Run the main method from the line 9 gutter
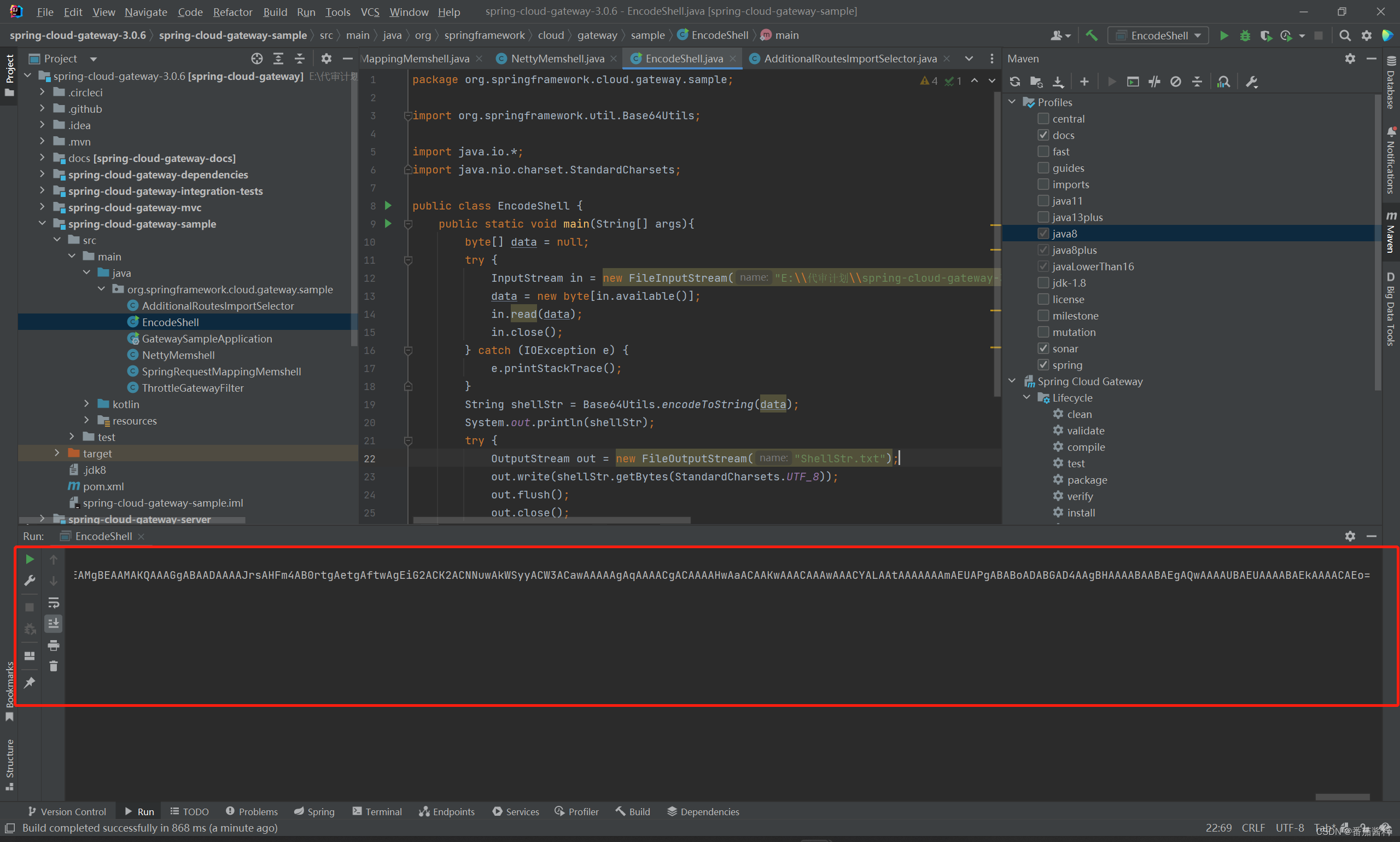The height and width of the screenshot is (842, 1400). pos(388,224)
